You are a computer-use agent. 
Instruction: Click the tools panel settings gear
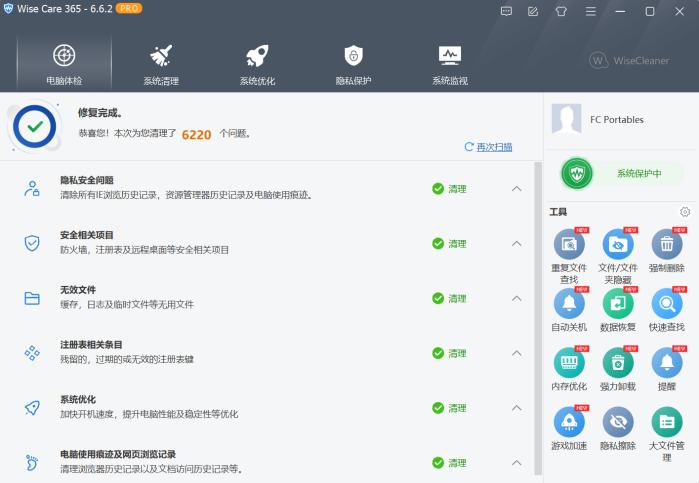(x=685, y=212)
